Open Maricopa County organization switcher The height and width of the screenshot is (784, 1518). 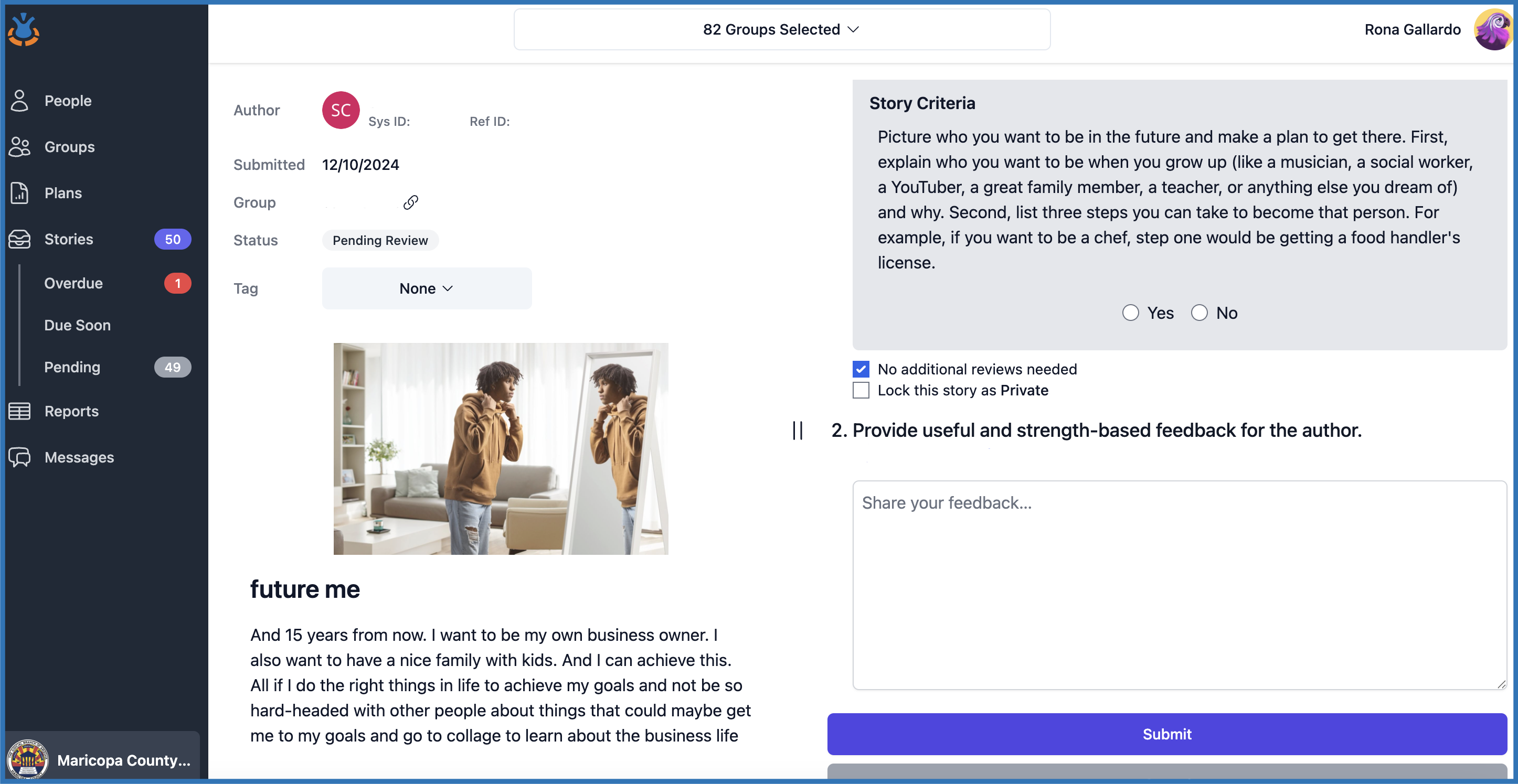click(x=102, y=759)
